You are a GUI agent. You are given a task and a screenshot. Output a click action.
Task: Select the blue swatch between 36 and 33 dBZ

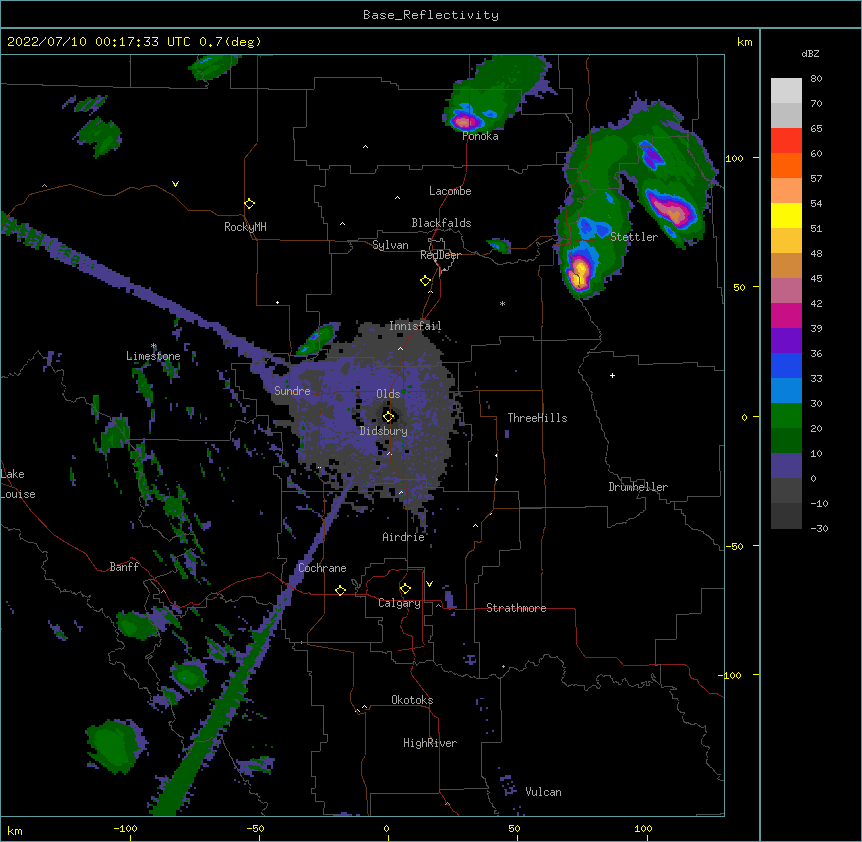click(786, 365)
